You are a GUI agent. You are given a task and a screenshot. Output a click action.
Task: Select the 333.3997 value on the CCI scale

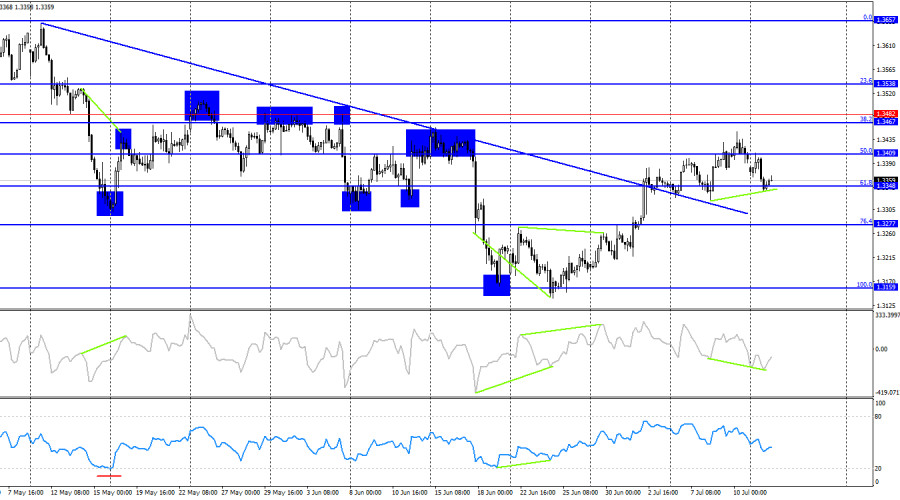tap(887, 315)
